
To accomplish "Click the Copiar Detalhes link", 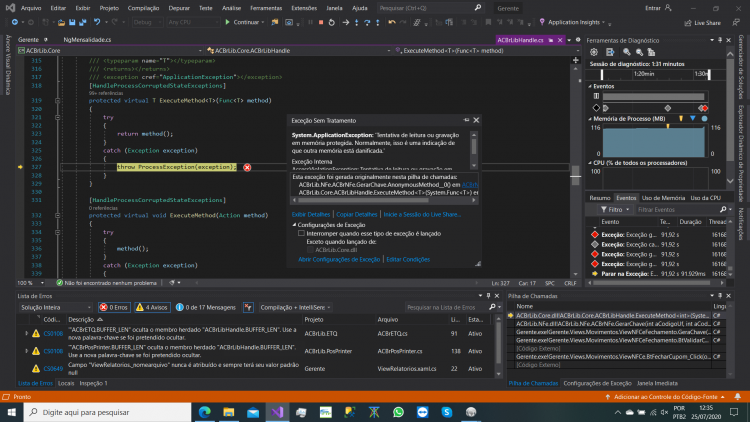I will click(356, 214).
